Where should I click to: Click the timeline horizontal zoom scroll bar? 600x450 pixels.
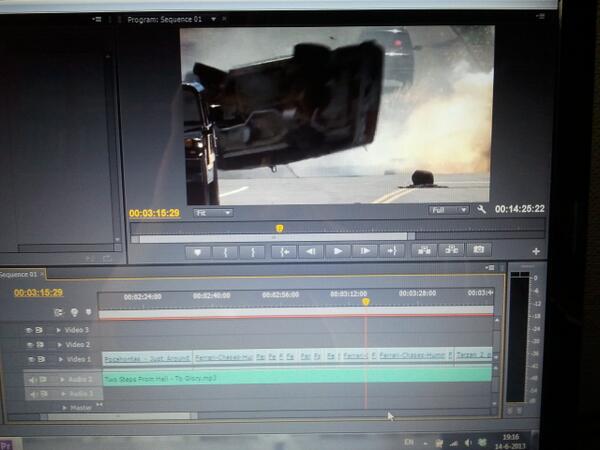pos(119,416)
